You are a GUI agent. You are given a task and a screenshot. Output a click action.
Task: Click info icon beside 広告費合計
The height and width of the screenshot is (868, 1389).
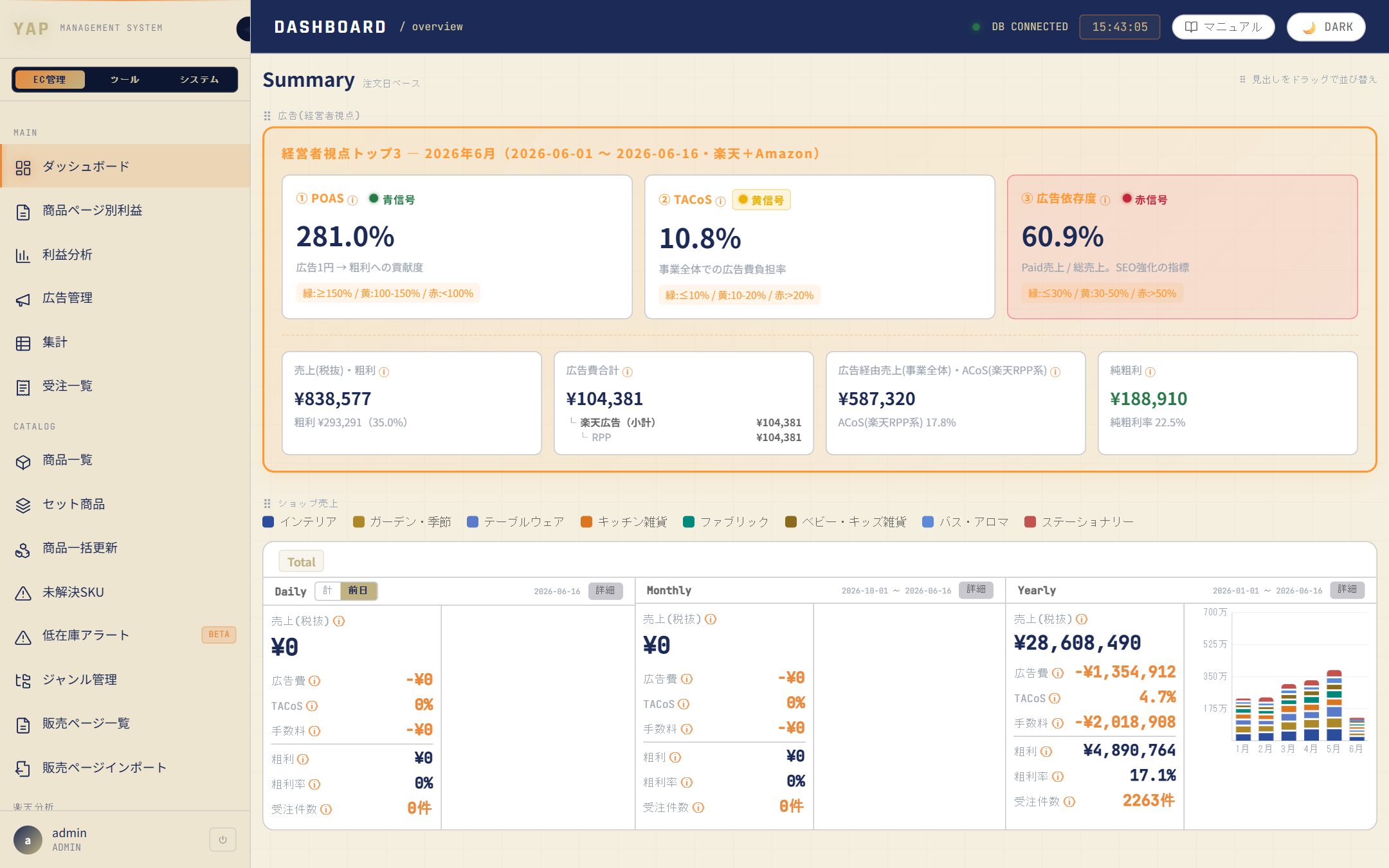pos(628,372)
